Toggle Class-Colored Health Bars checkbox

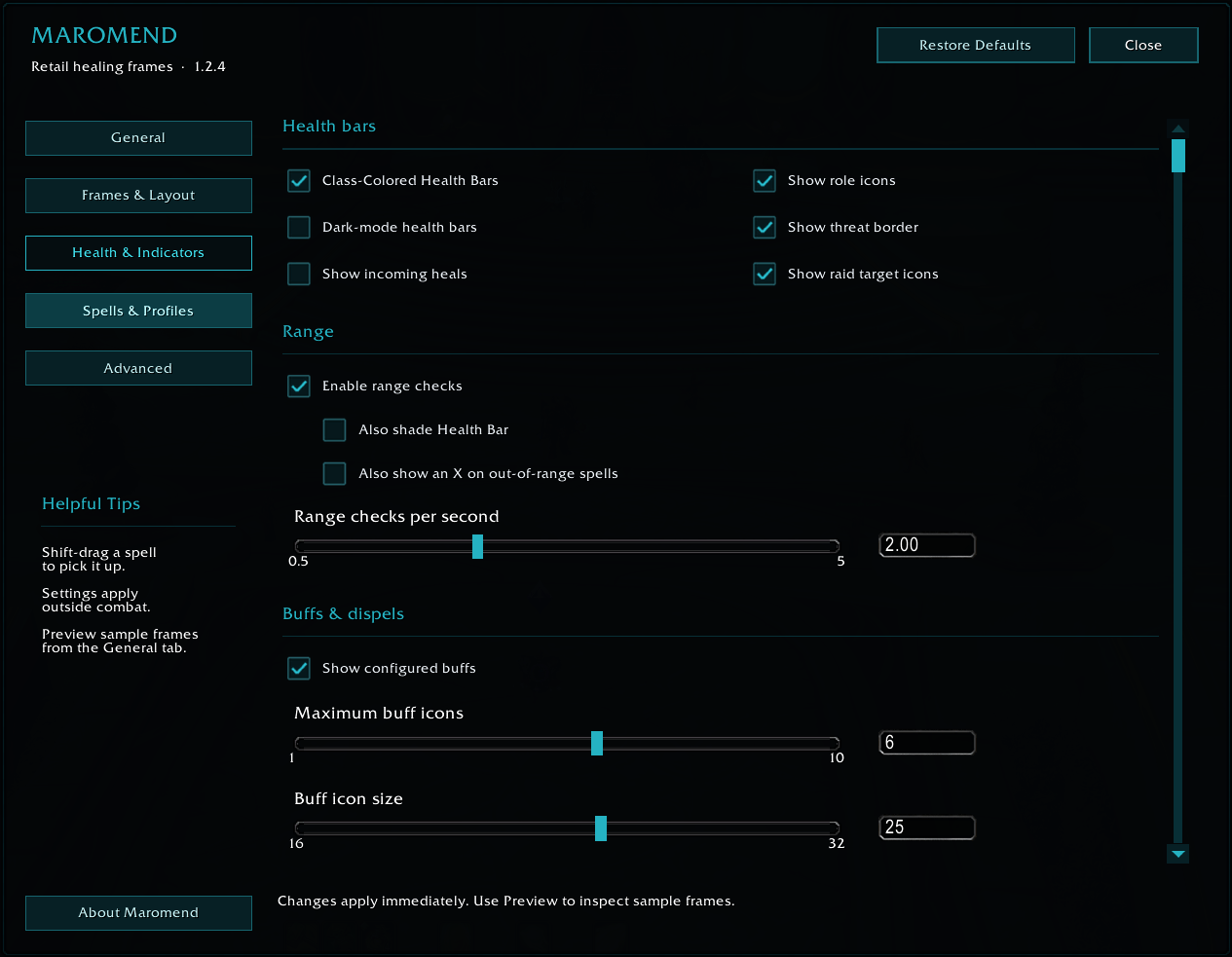pyautogui.click(x=299, y=181)
